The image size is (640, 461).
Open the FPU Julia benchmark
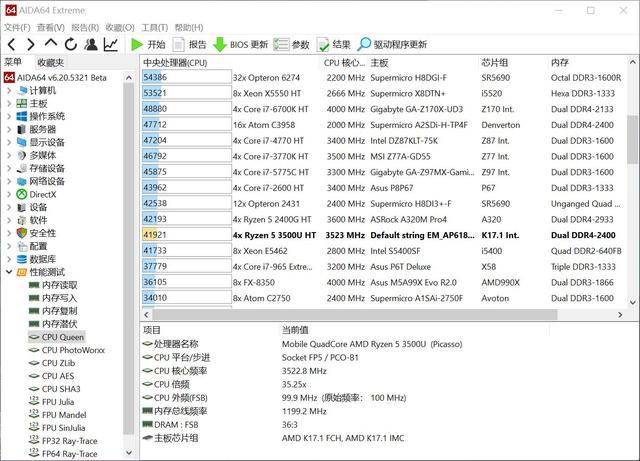point(52,402)
